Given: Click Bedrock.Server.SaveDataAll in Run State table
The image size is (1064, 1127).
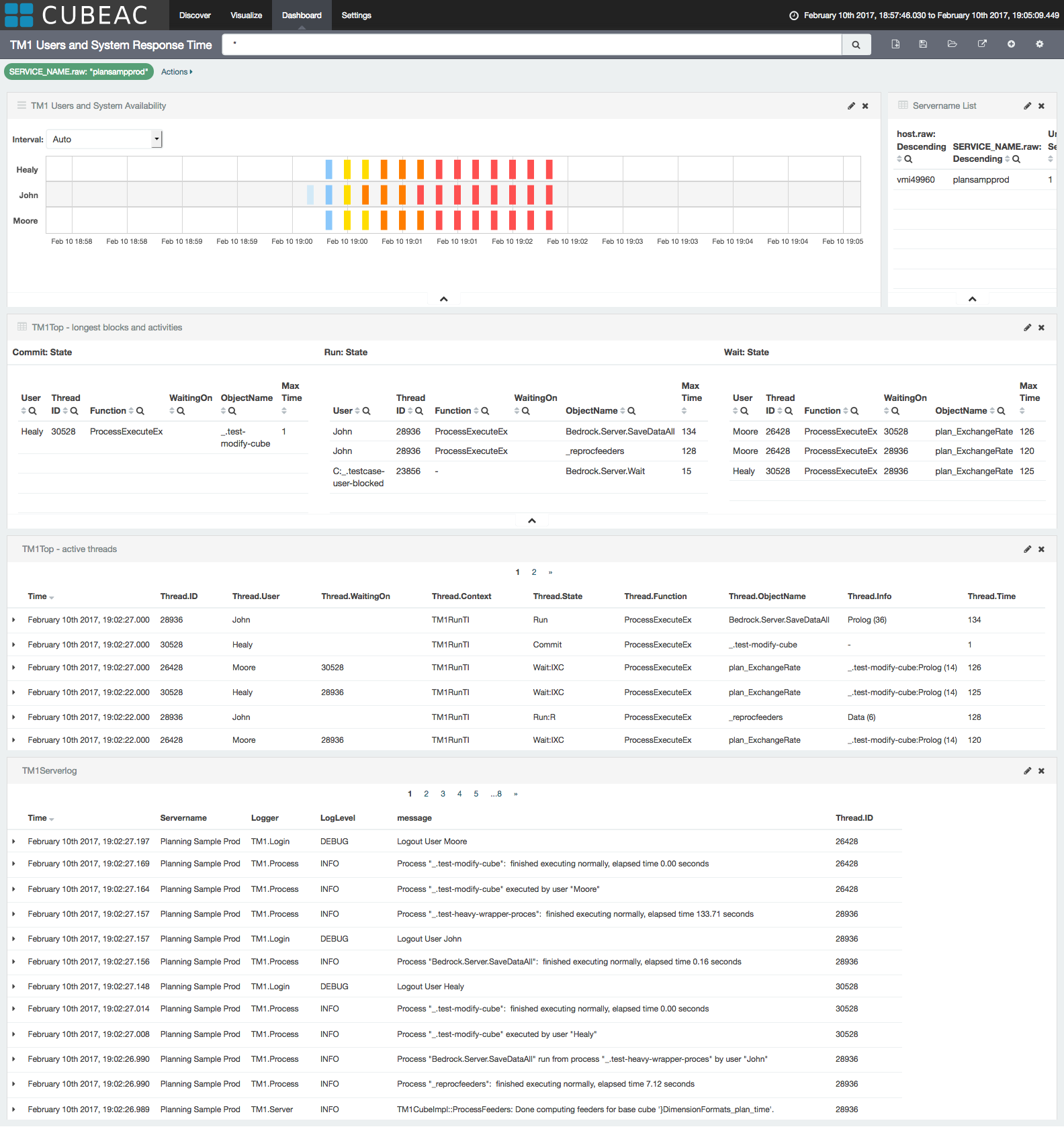Looking at the screenshot, I should 620,432.
